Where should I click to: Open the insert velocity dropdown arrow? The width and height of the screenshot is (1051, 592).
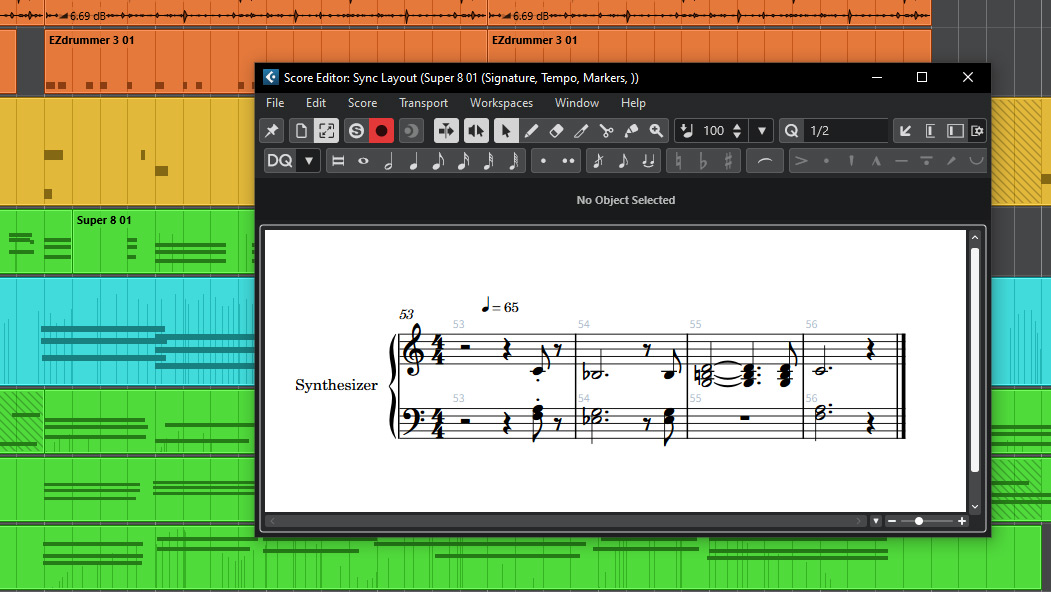763,131
